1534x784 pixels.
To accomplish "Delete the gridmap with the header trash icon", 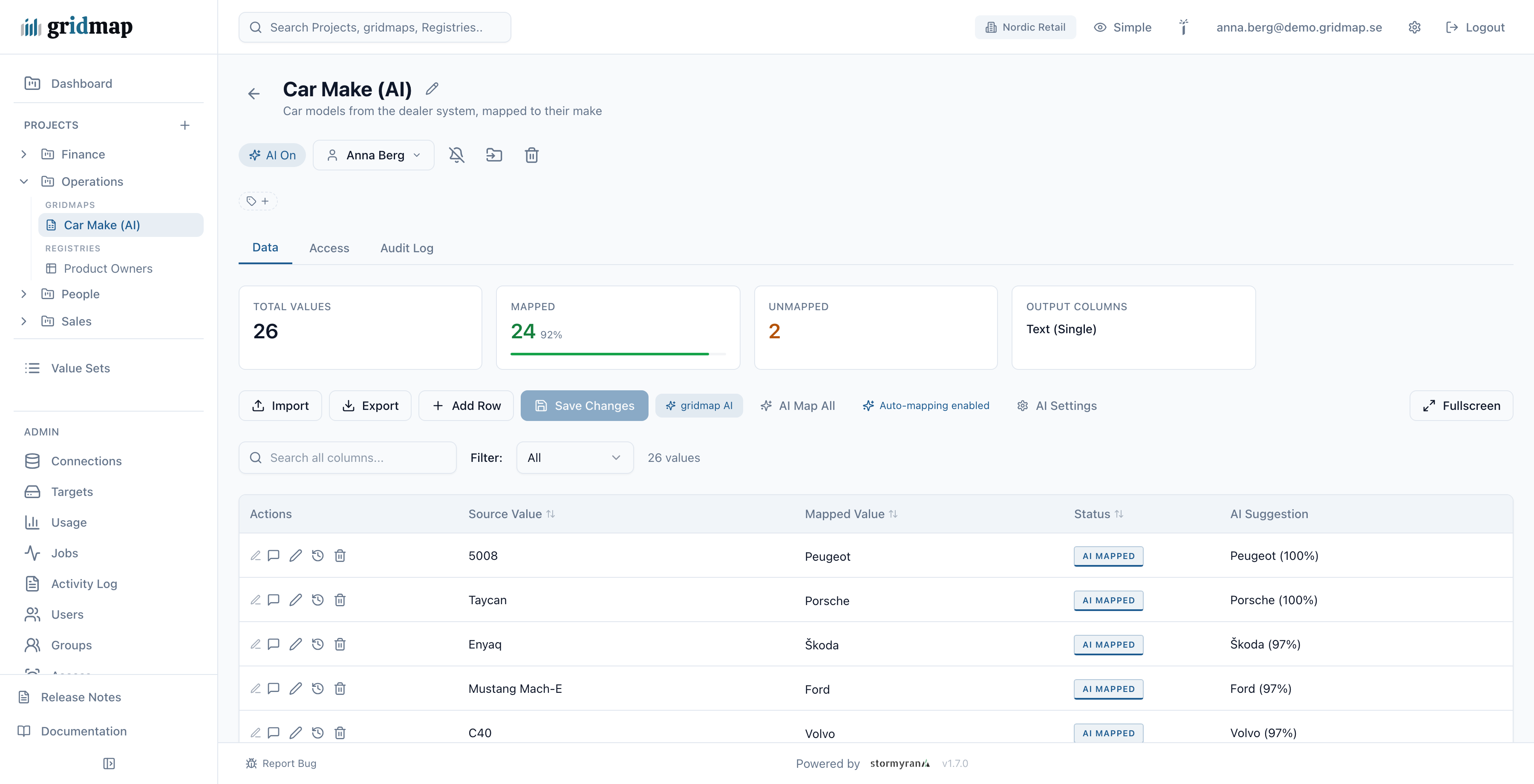I will pos(532,156).
